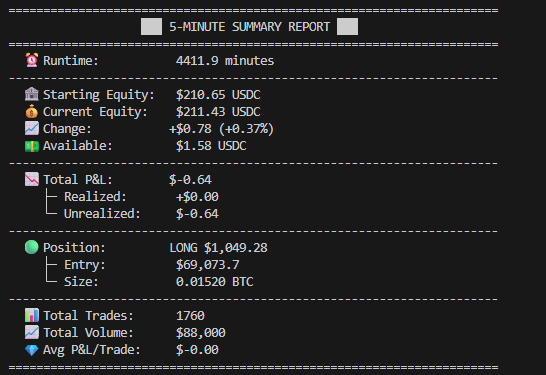546x375 pixels.
Task: Click the 'Realized:' label
Action: (95, 197)
